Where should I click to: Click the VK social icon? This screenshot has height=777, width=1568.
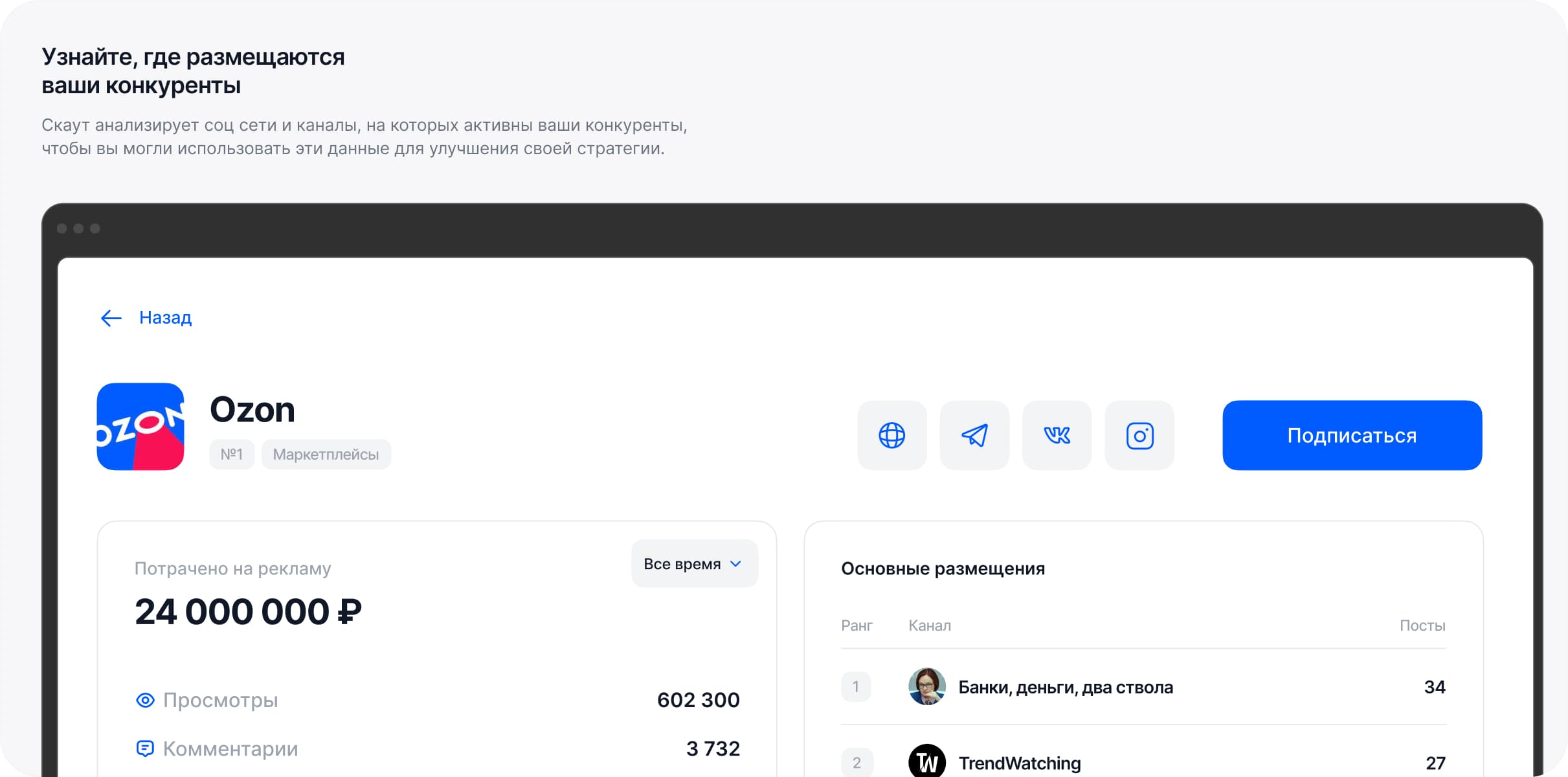pyautogui.click(x=1056, y=435)
